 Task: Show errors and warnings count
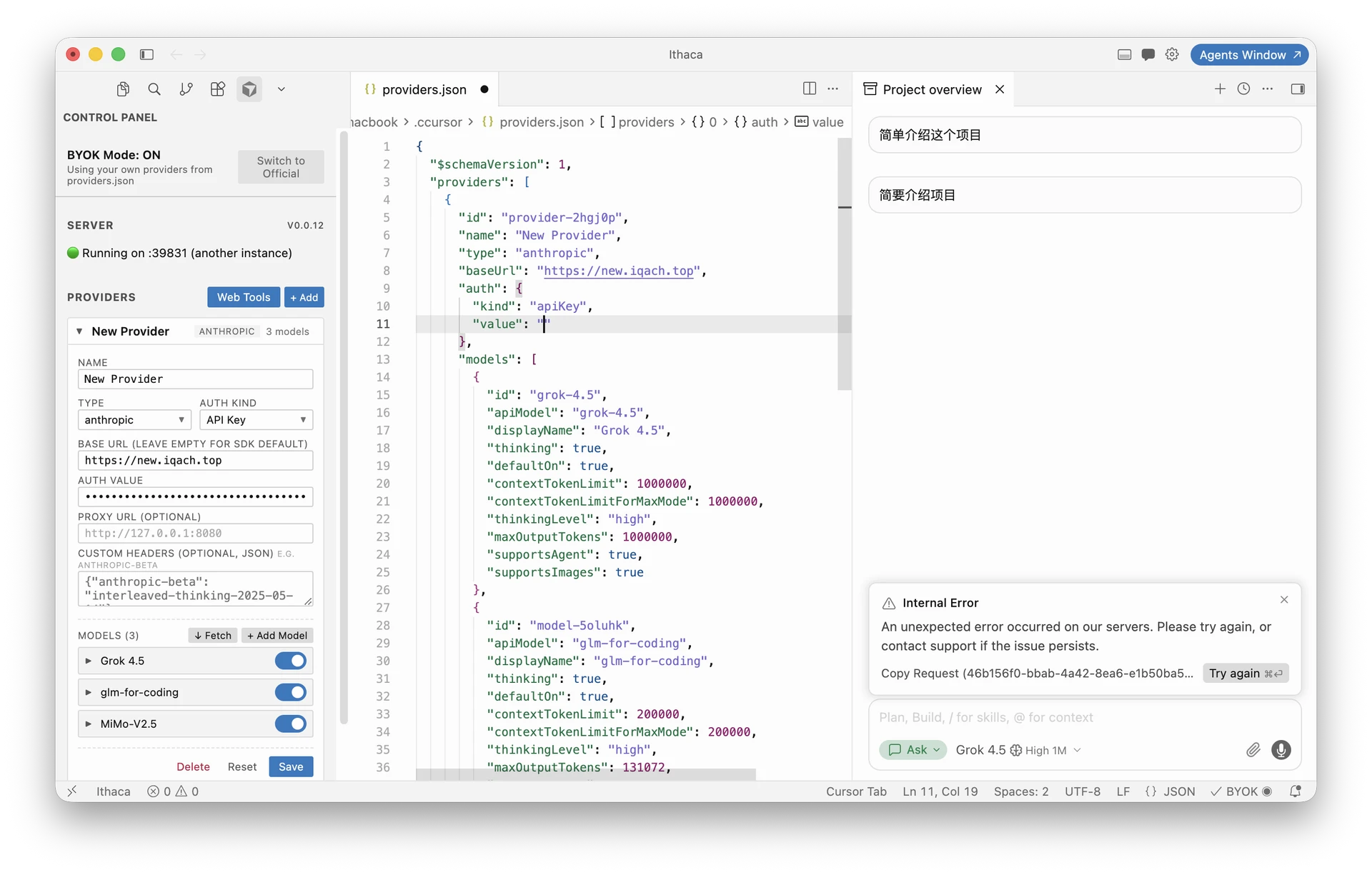tap(173, 791)
